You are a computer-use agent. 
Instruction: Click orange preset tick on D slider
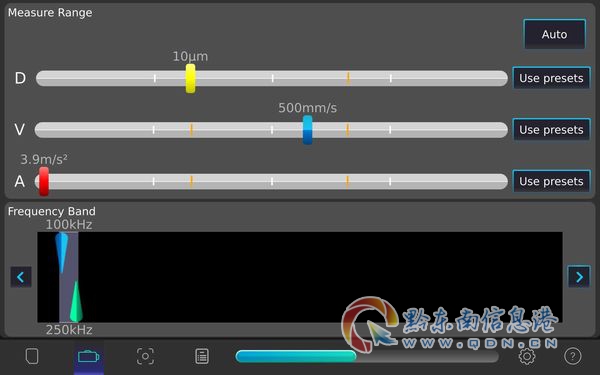coord(348,78)
